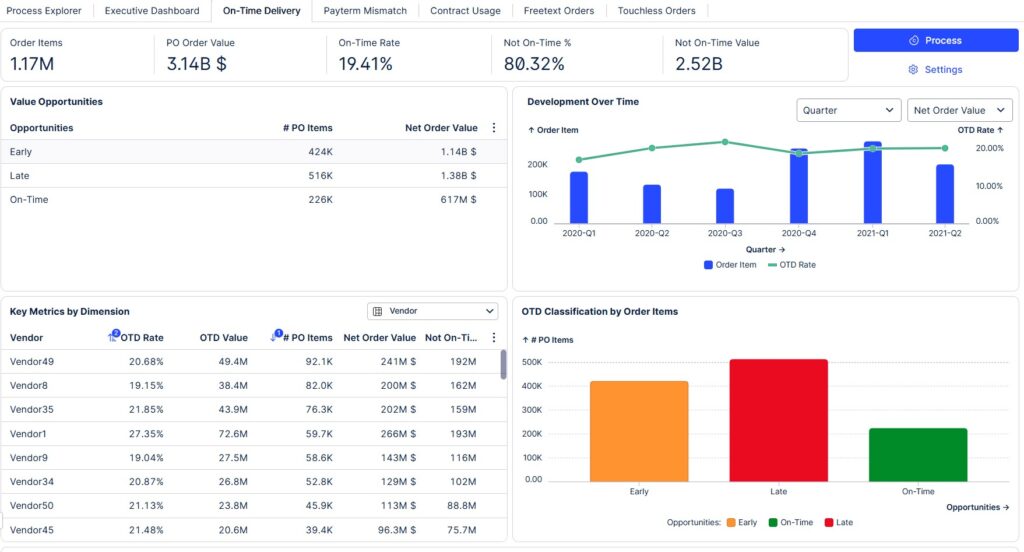
Task: Click the sort icon beside # PO Items
Action: click(x=277, y=337)
